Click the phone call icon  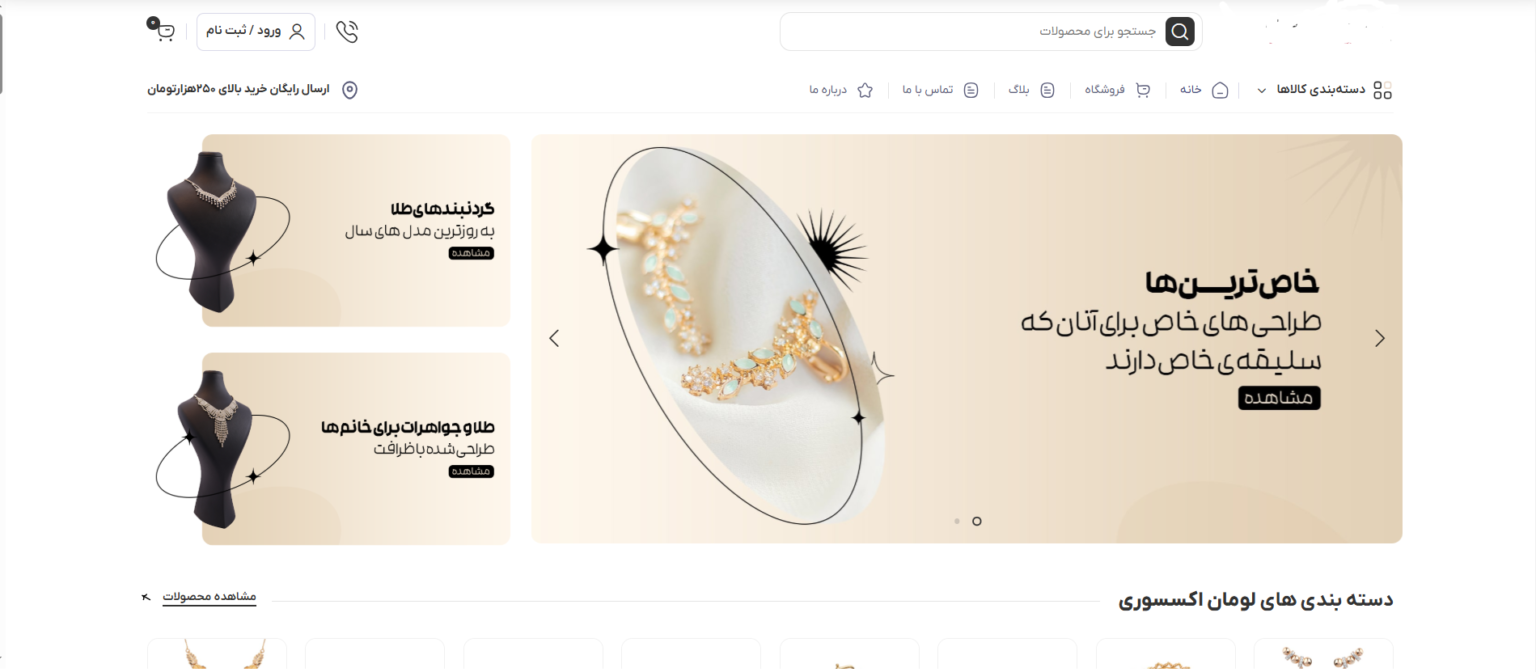pos(347,32)
